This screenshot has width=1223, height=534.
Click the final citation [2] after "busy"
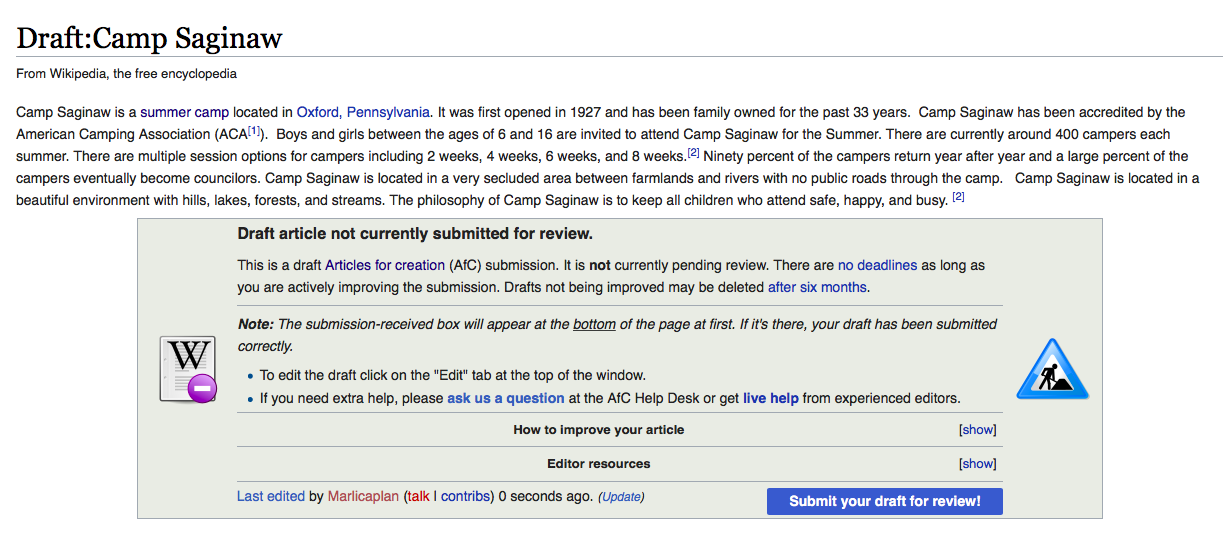tap(957, 197)
